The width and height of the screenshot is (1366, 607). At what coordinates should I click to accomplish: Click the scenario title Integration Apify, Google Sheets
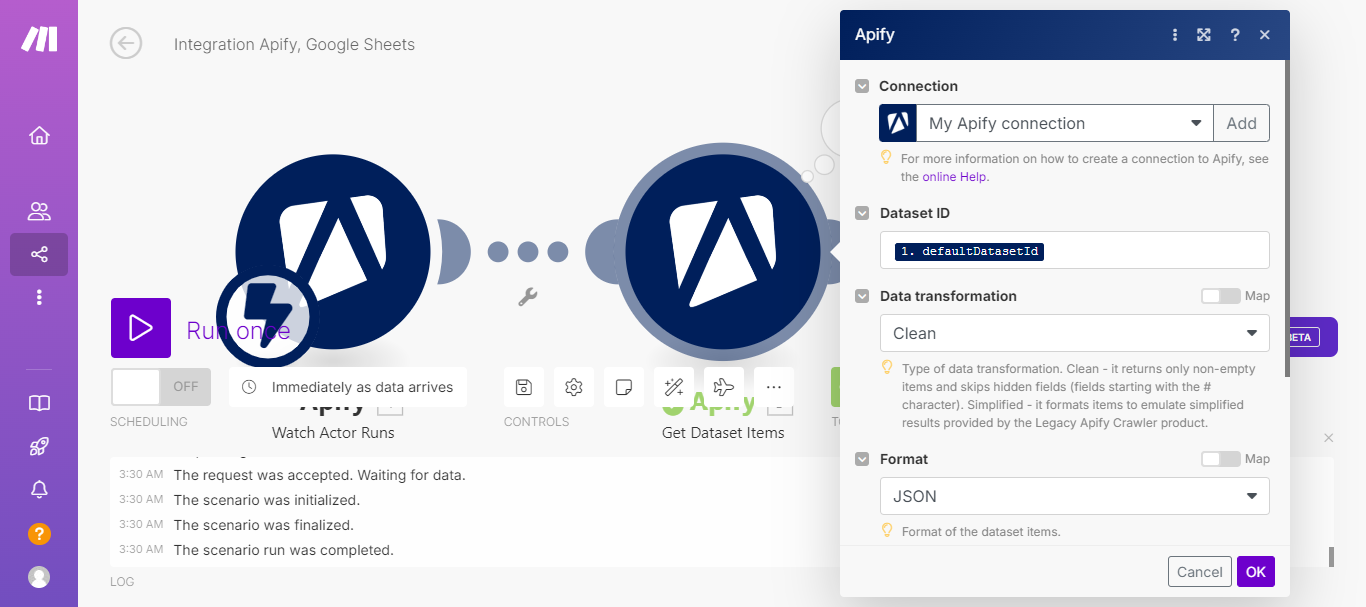pyautogui.click(x=294, y=44)
